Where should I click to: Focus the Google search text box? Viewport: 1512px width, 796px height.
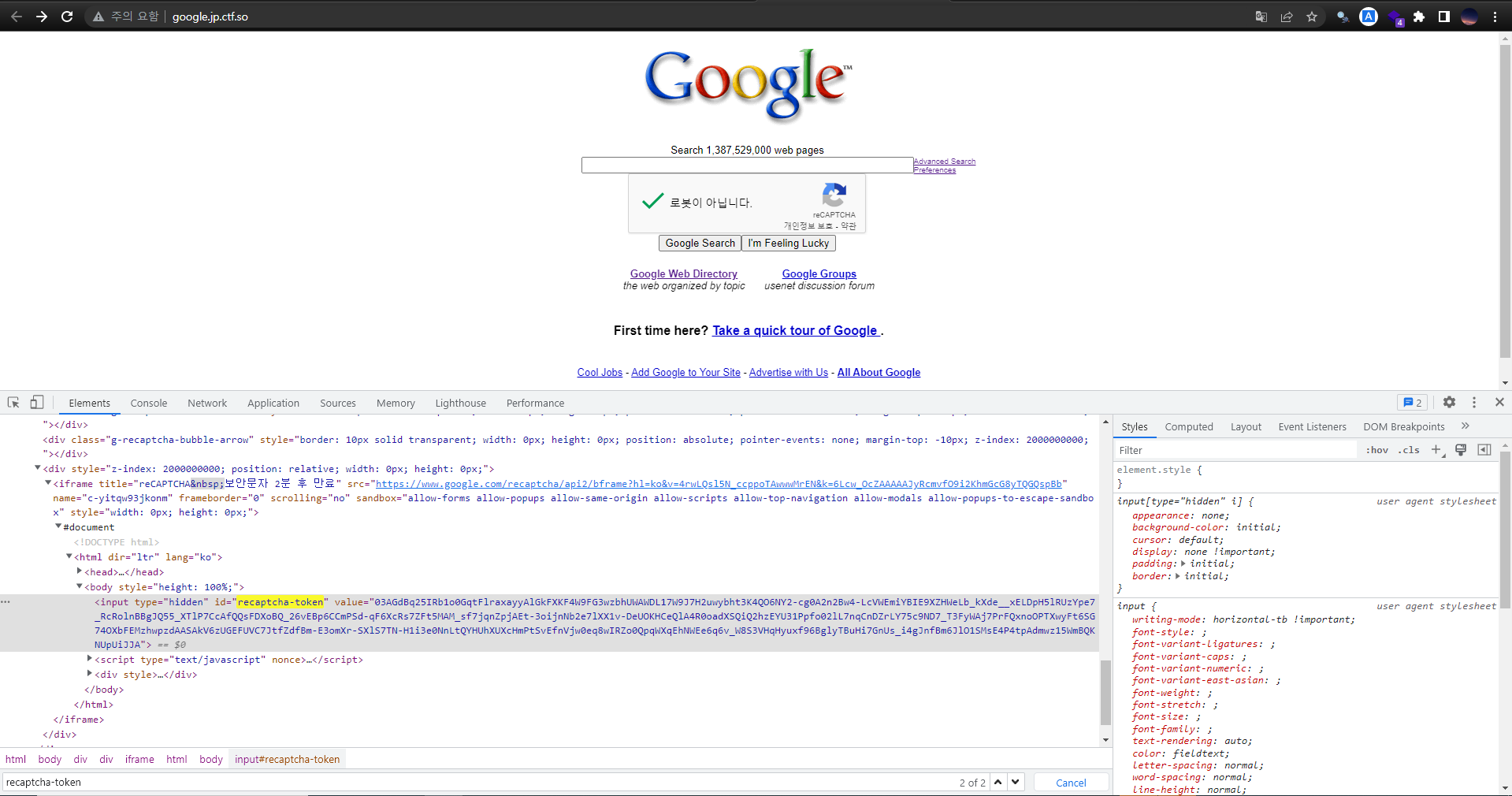[747, 165]
